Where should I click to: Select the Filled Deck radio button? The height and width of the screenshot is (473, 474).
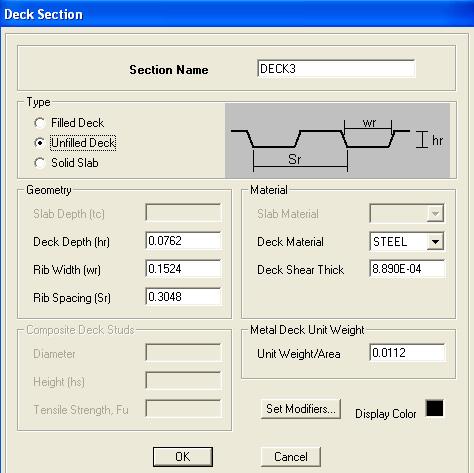coord(40,123)
